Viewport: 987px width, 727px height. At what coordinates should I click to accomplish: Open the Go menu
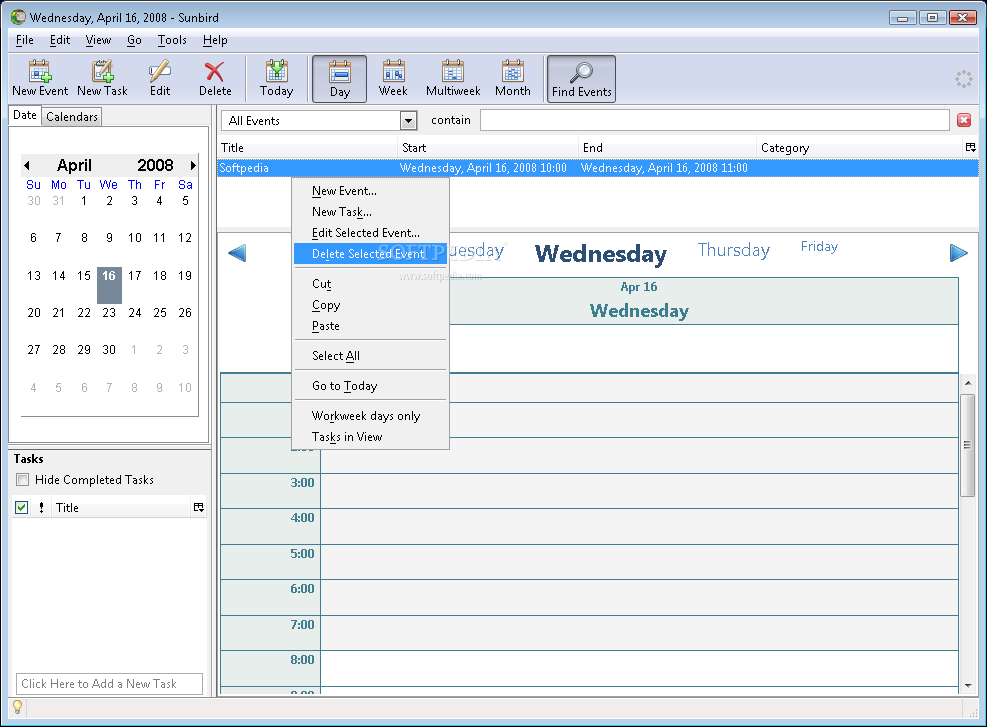[x=134, y=40]
